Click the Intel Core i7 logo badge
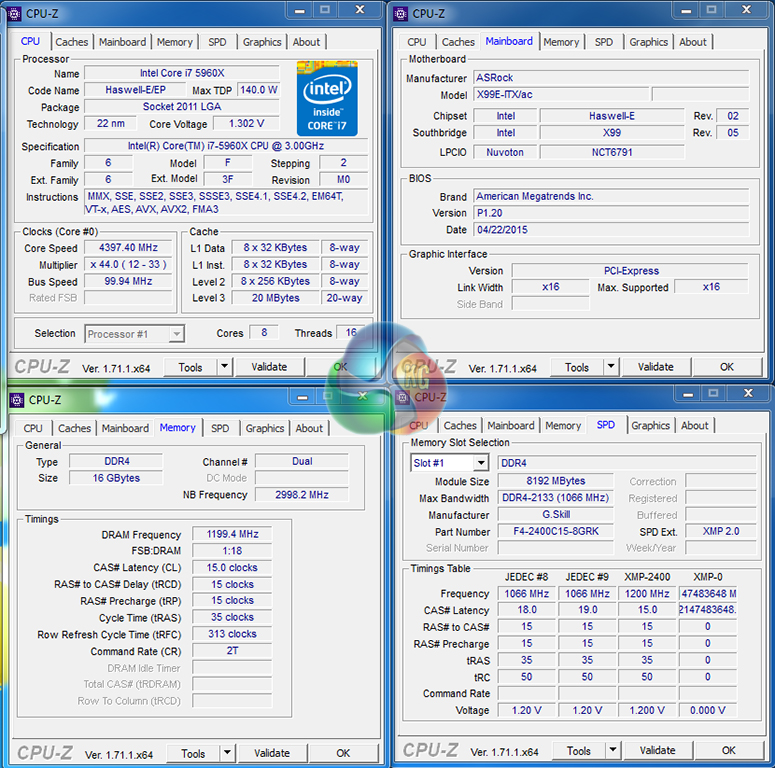 point(327,98)
